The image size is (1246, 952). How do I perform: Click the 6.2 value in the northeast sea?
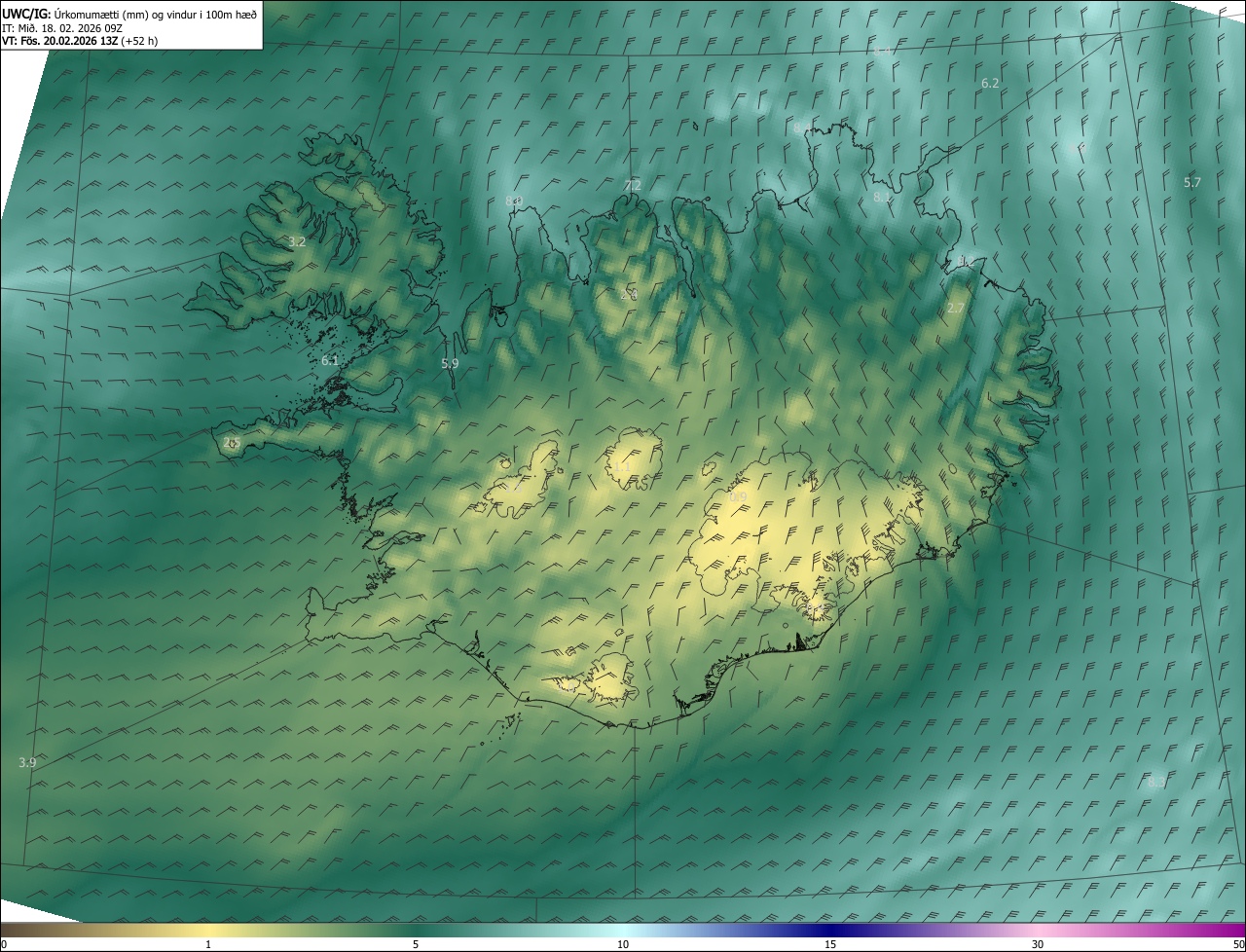(x=990, y=84)
